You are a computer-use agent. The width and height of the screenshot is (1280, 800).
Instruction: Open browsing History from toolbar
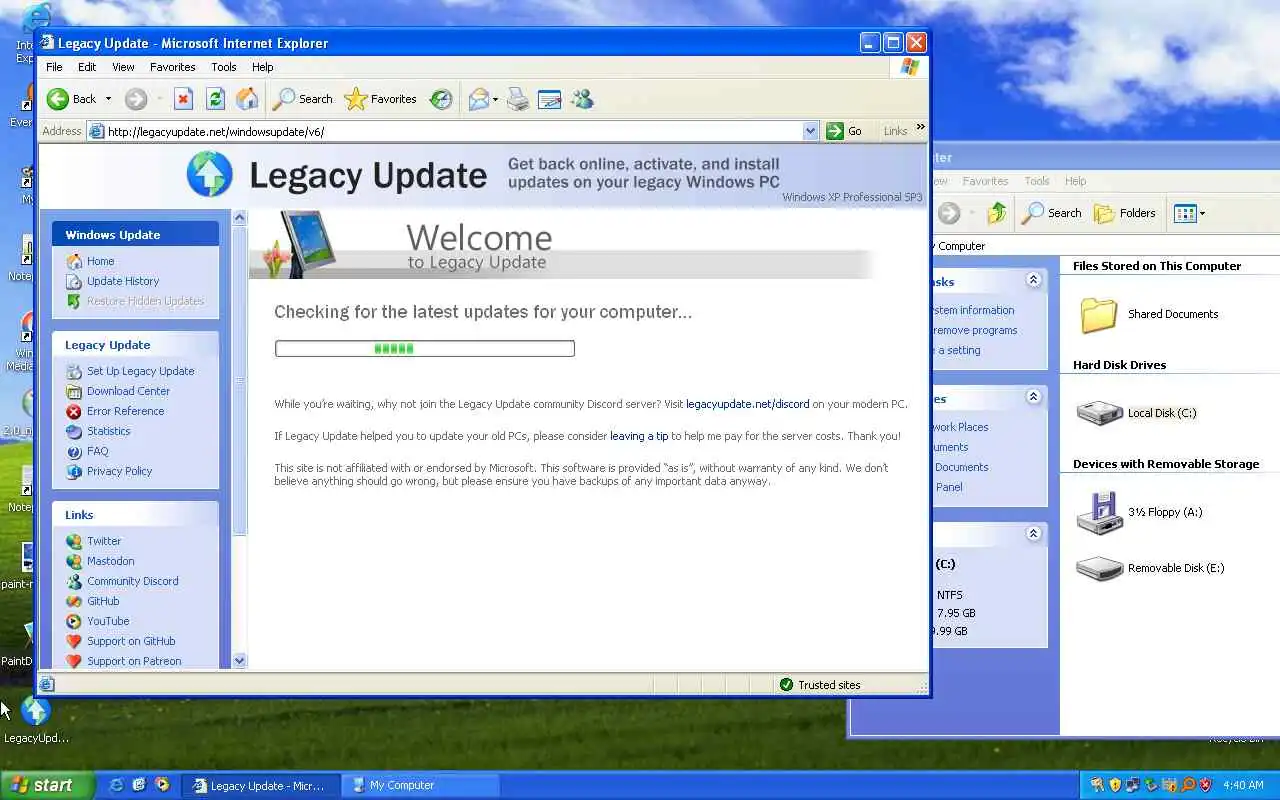(x=441, y=99)
